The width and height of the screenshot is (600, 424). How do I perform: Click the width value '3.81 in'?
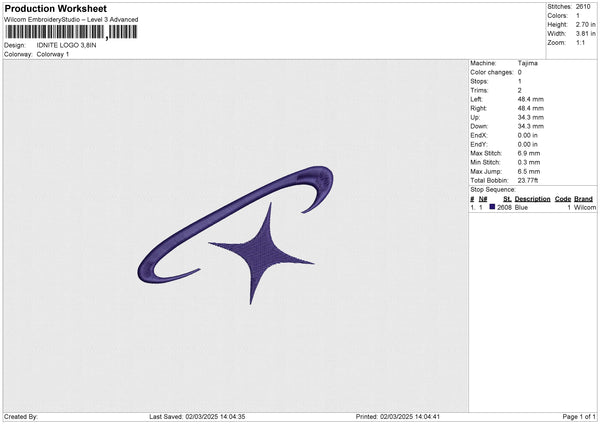click(585, 34)
